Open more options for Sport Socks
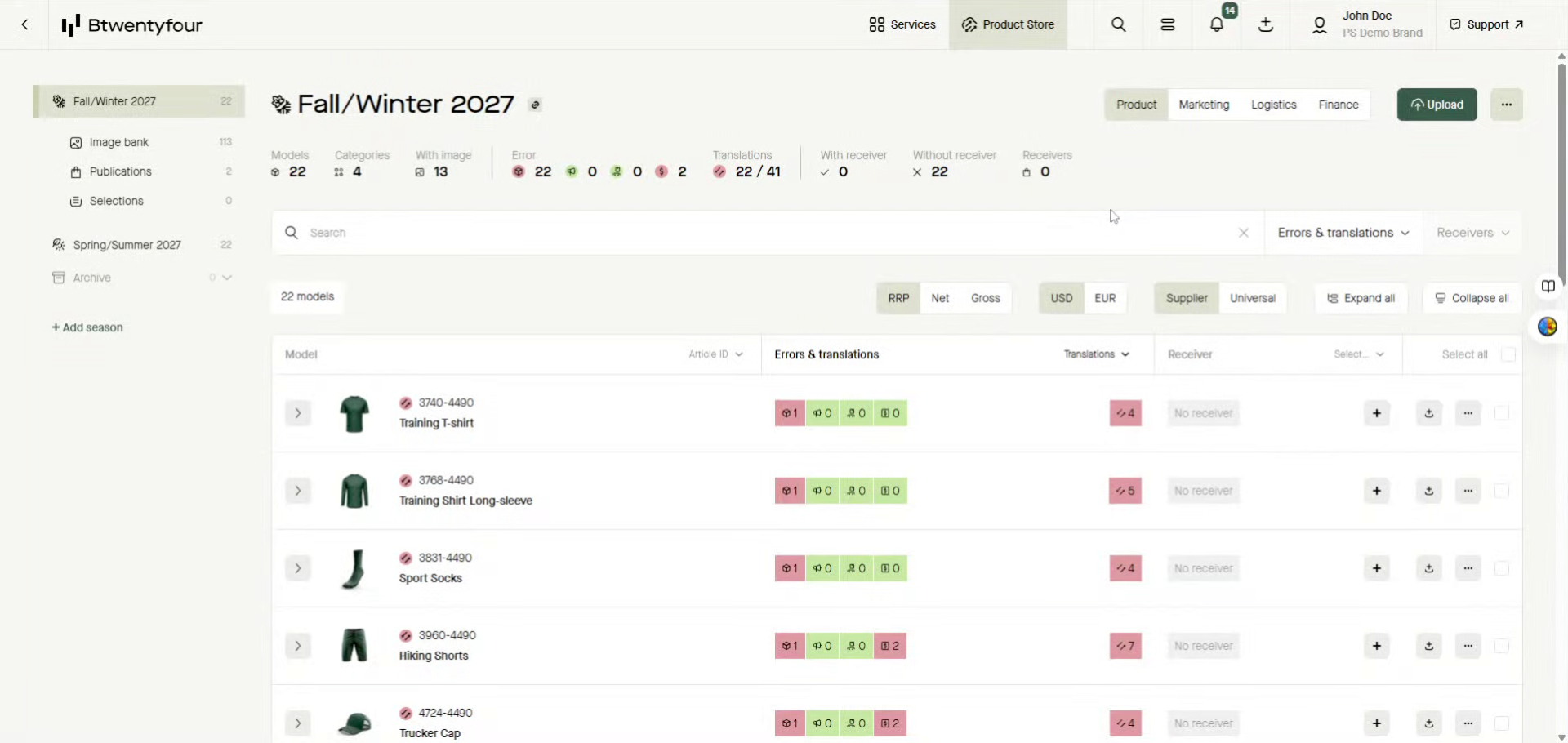Viewport: 1568px width, 743px height. coord(1468,568)
